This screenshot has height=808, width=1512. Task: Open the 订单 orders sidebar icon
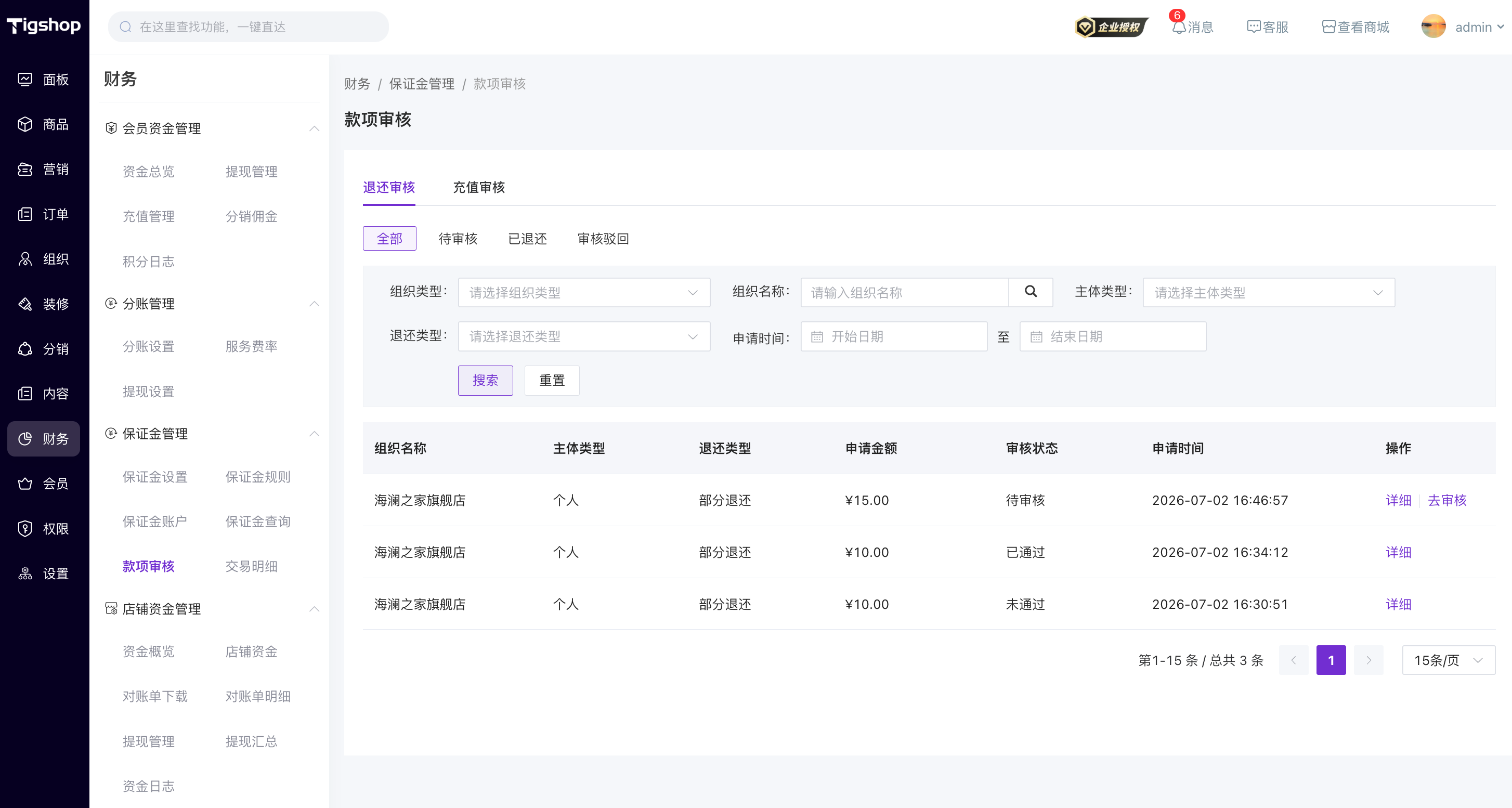click(x=24, y=214)
